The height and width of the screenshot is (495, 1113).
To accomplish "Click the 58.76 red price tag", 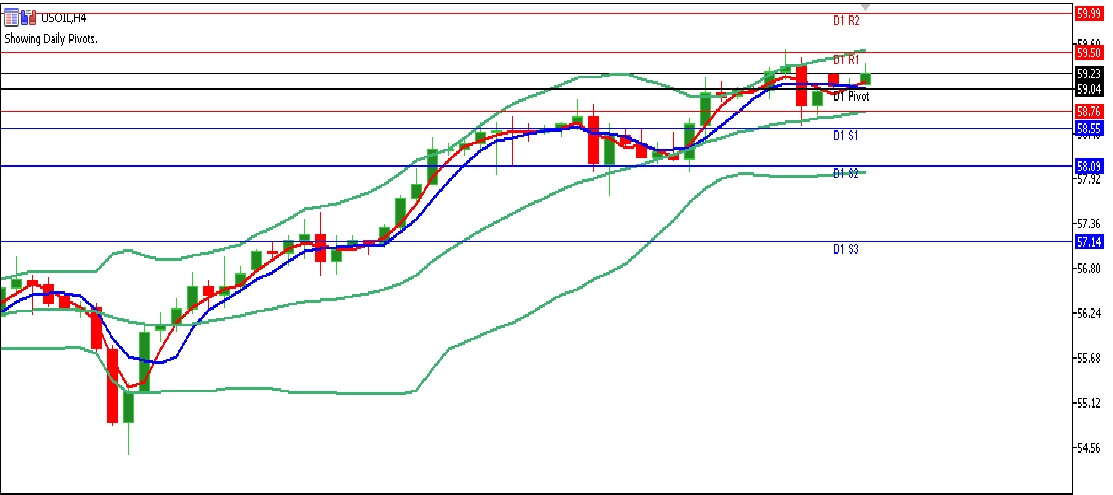I will [1088, 111].
